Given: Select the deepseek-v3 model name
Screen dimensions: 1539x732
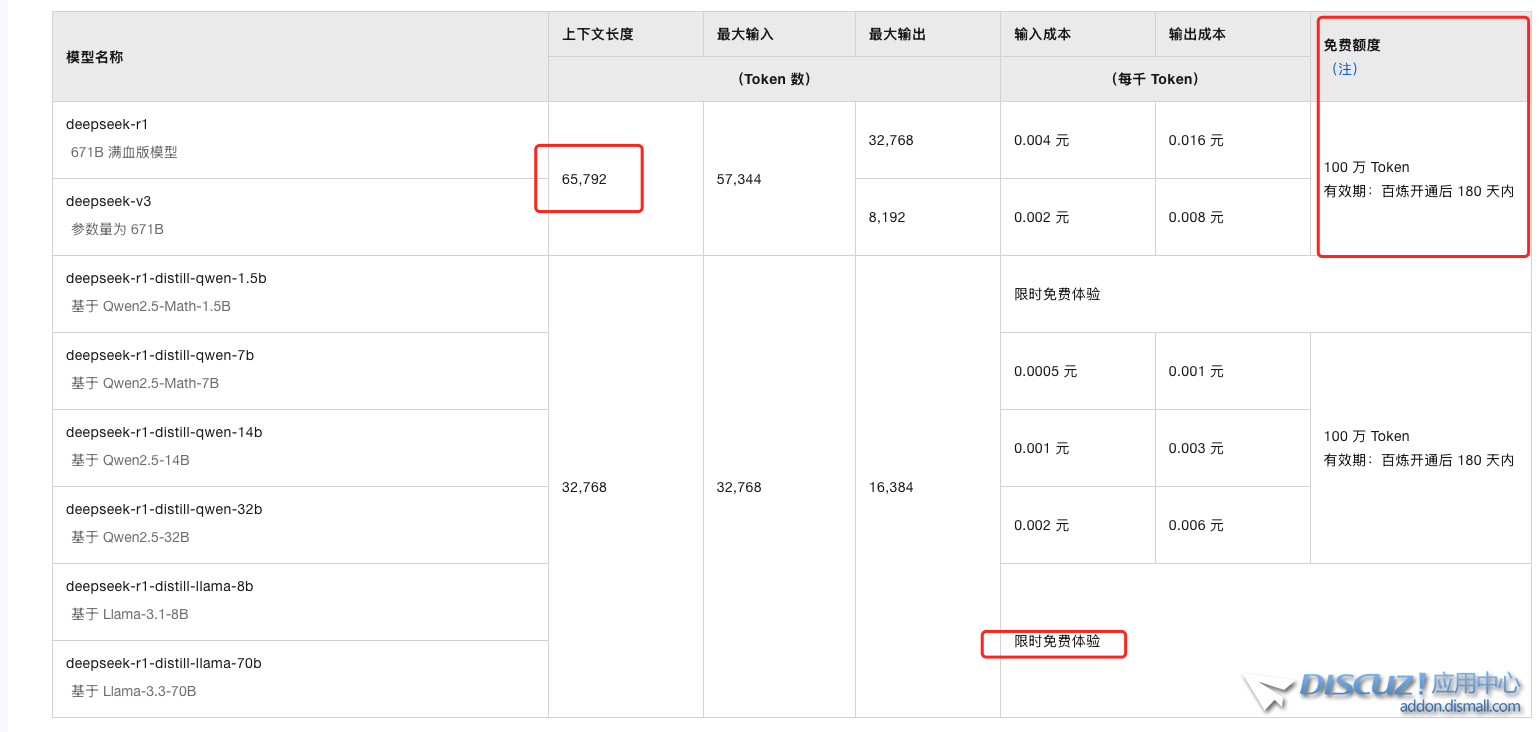Looking at the screenshot, I should tap(108, 201).
